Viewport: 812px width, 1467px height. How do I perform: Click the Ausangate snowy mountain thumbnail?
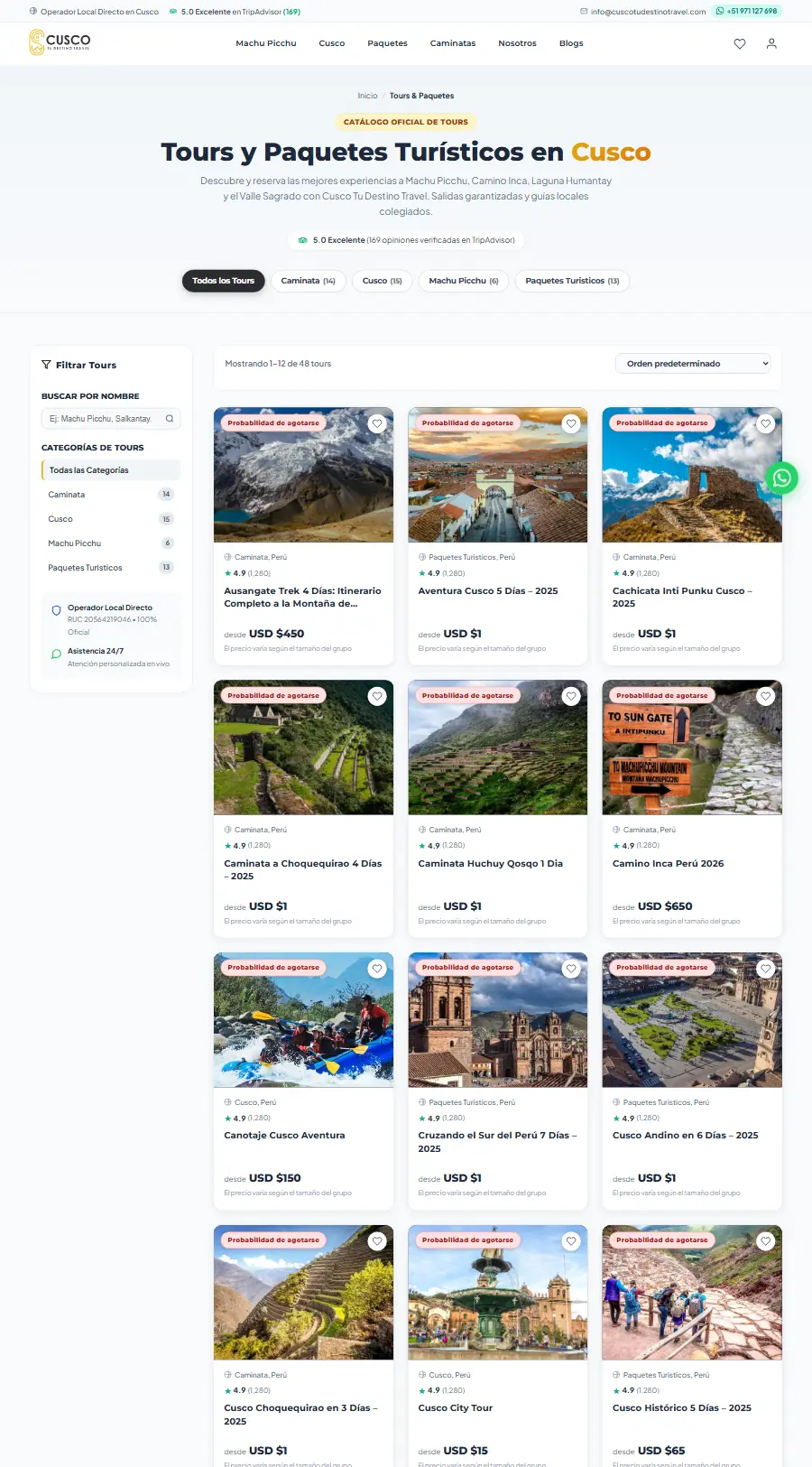(303, 475)
